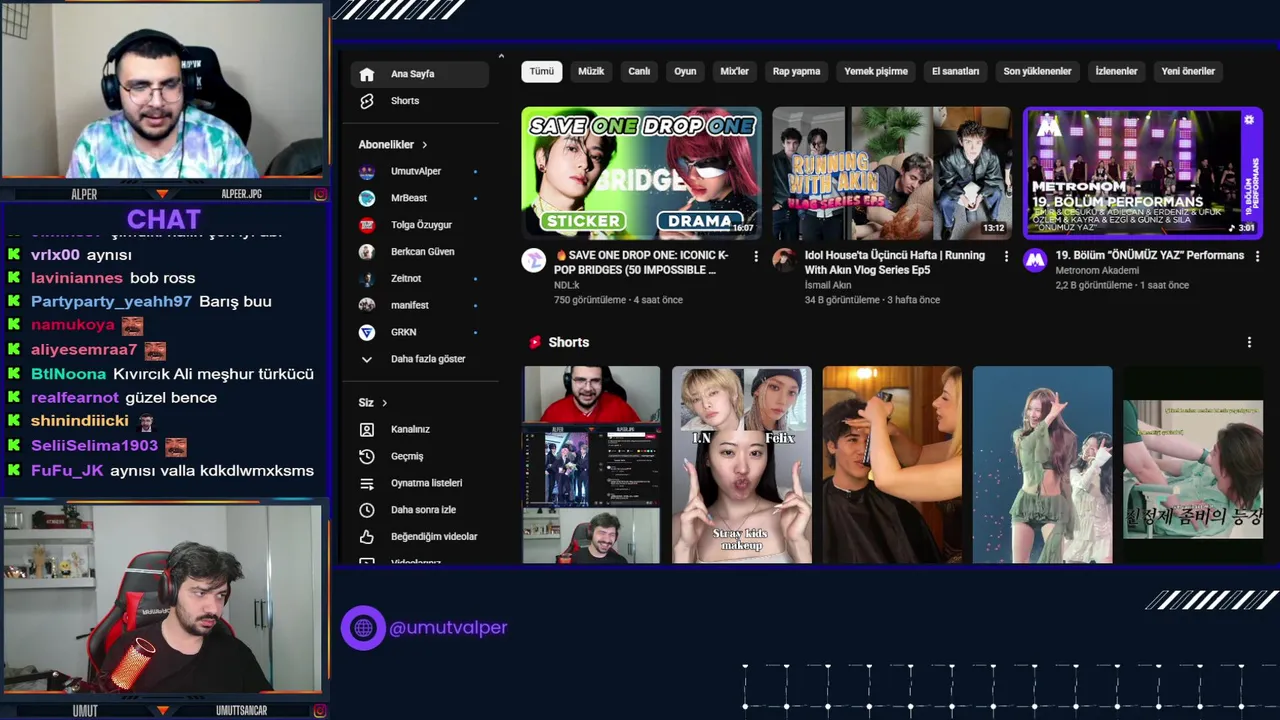Click the Daha sonra izle clock icon
Screen dimensions: 1280x720
367,510
